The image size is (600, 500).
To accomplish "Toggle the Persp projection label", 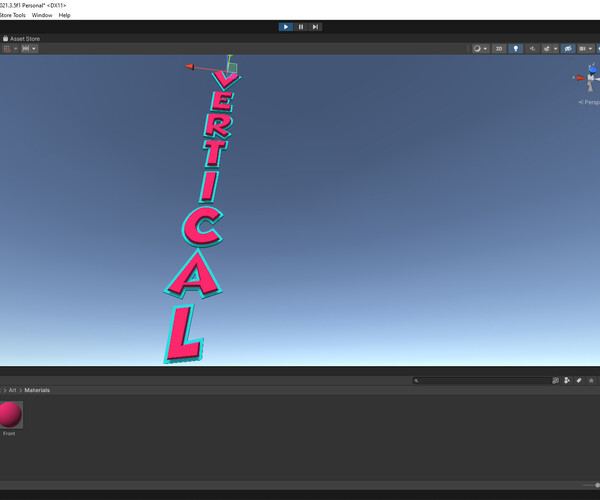I will (x=589, y=102).
